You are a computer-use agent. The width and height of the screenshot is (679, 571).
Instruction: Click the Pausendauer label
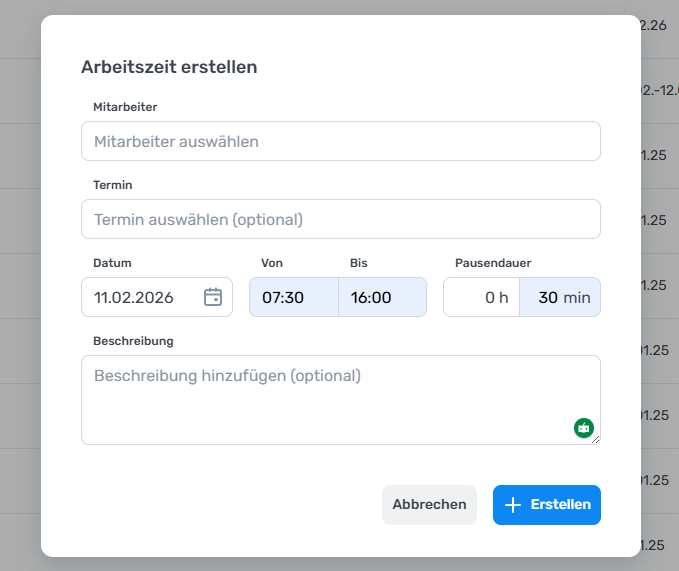tap(493, 263)
